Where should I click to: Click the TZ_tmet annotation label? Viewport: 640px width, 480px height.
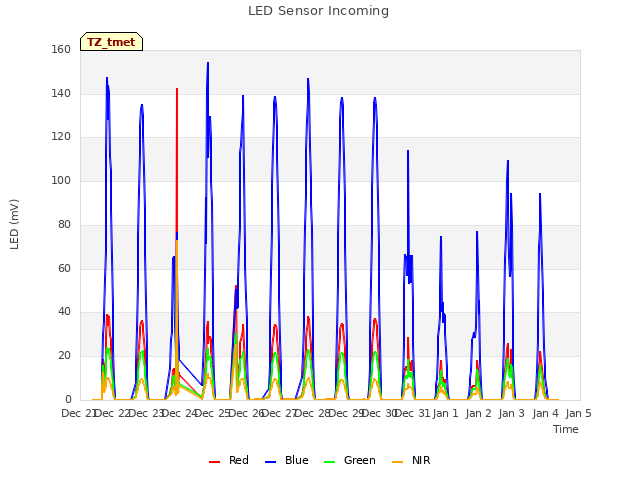111,42
